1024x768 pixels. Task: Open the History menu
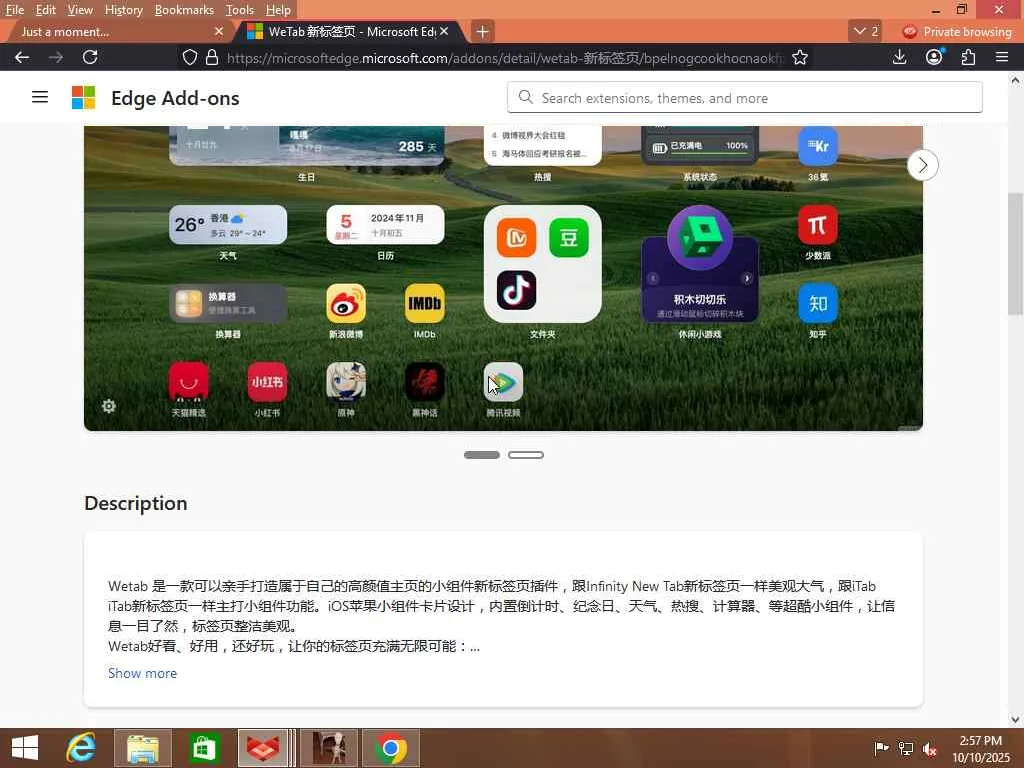pos(123,10)
